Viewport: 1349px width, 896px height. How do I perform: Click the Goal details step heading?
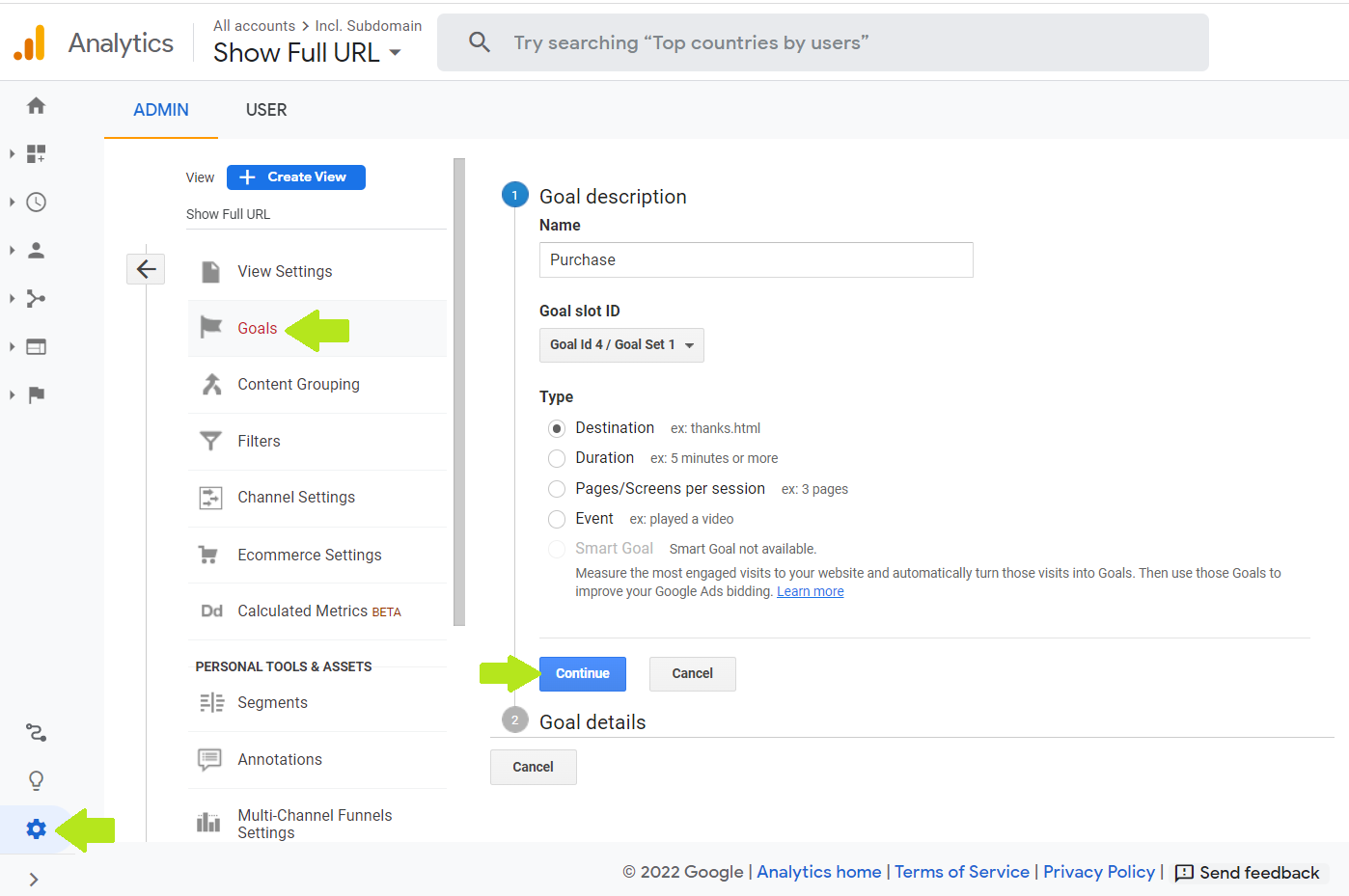click(x=592, y=722)
